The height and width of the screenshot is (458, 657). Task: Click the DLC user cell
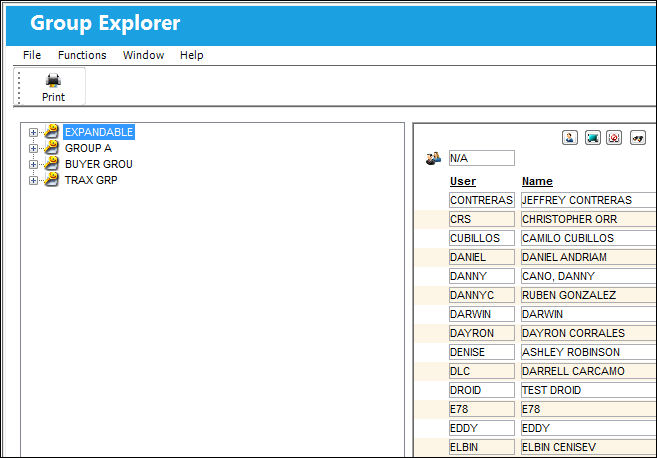pyautogui.click(x=482, y=371)
